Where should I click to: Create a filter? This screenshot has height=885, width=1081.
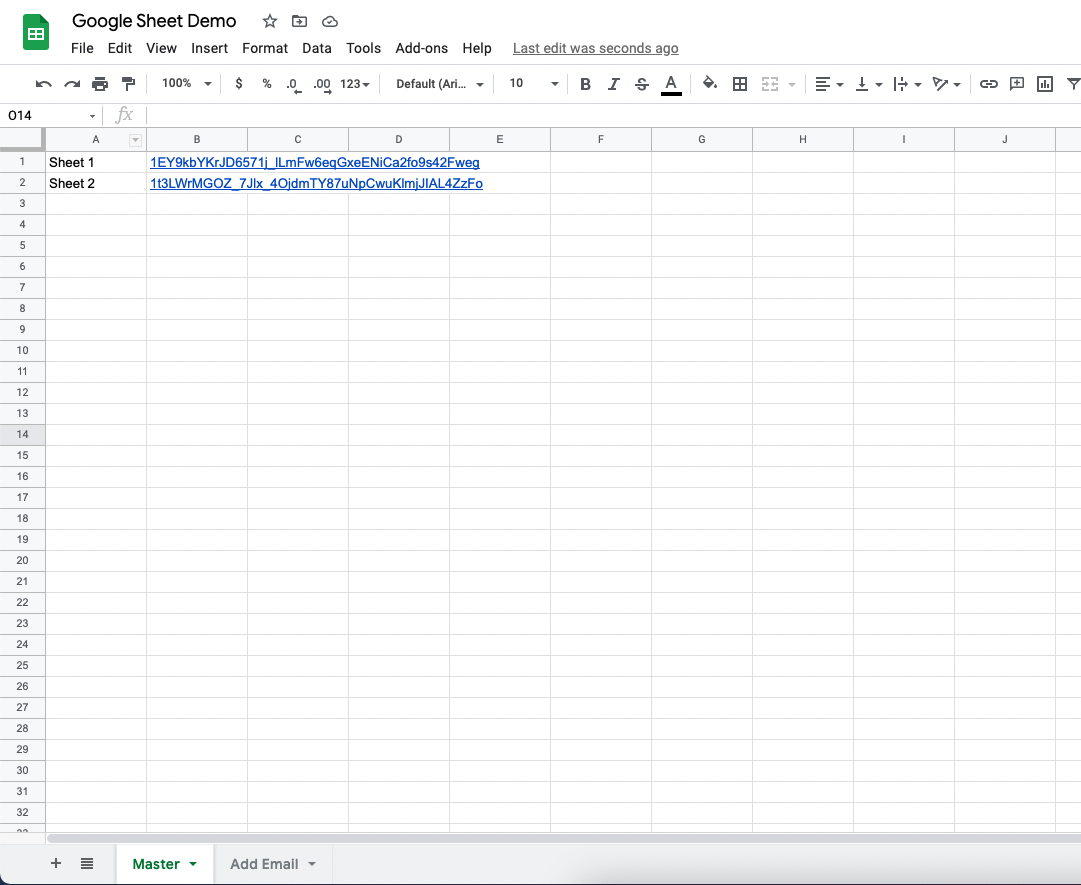pyautogui.click(x=1072, y=84)
